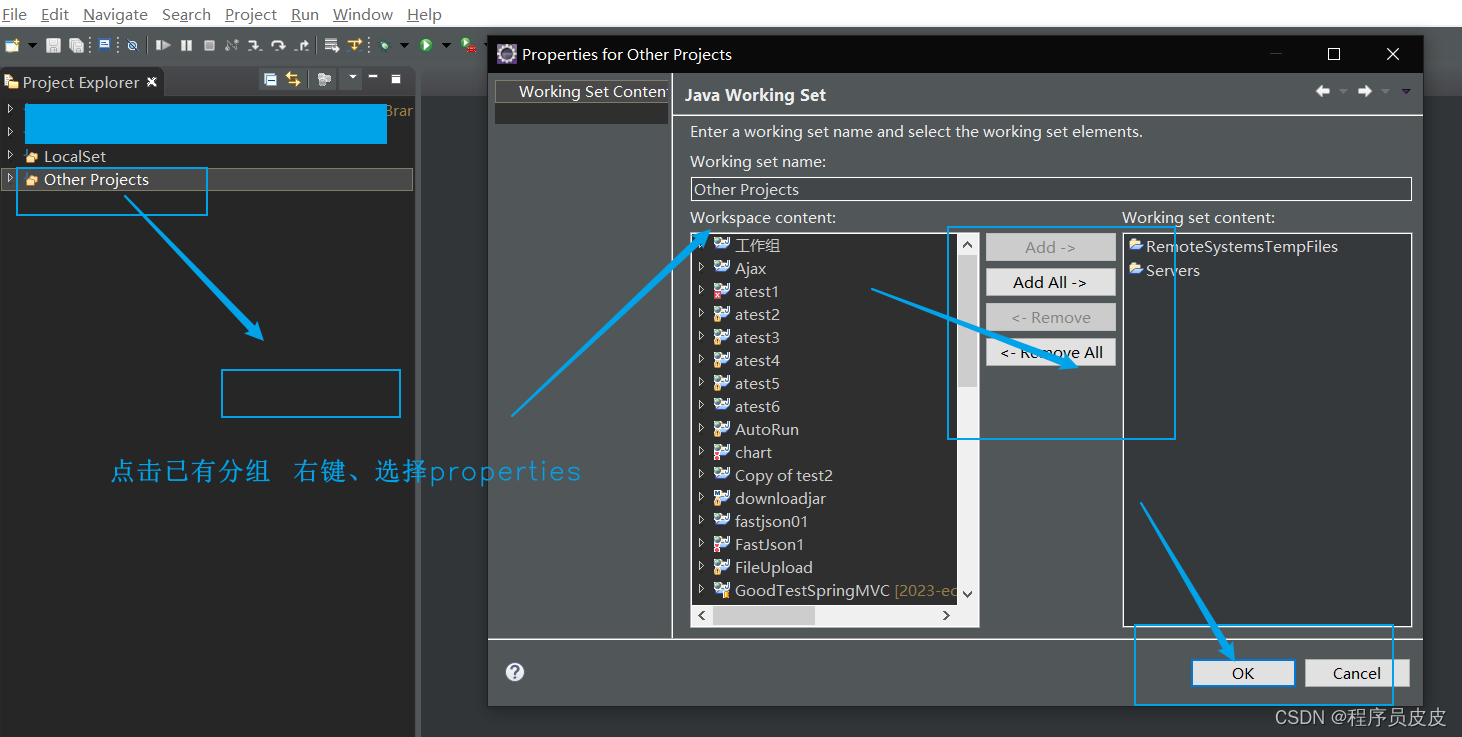Expand the fastjson01 project node
The image size is (1462, 737).
coord(701,520)
